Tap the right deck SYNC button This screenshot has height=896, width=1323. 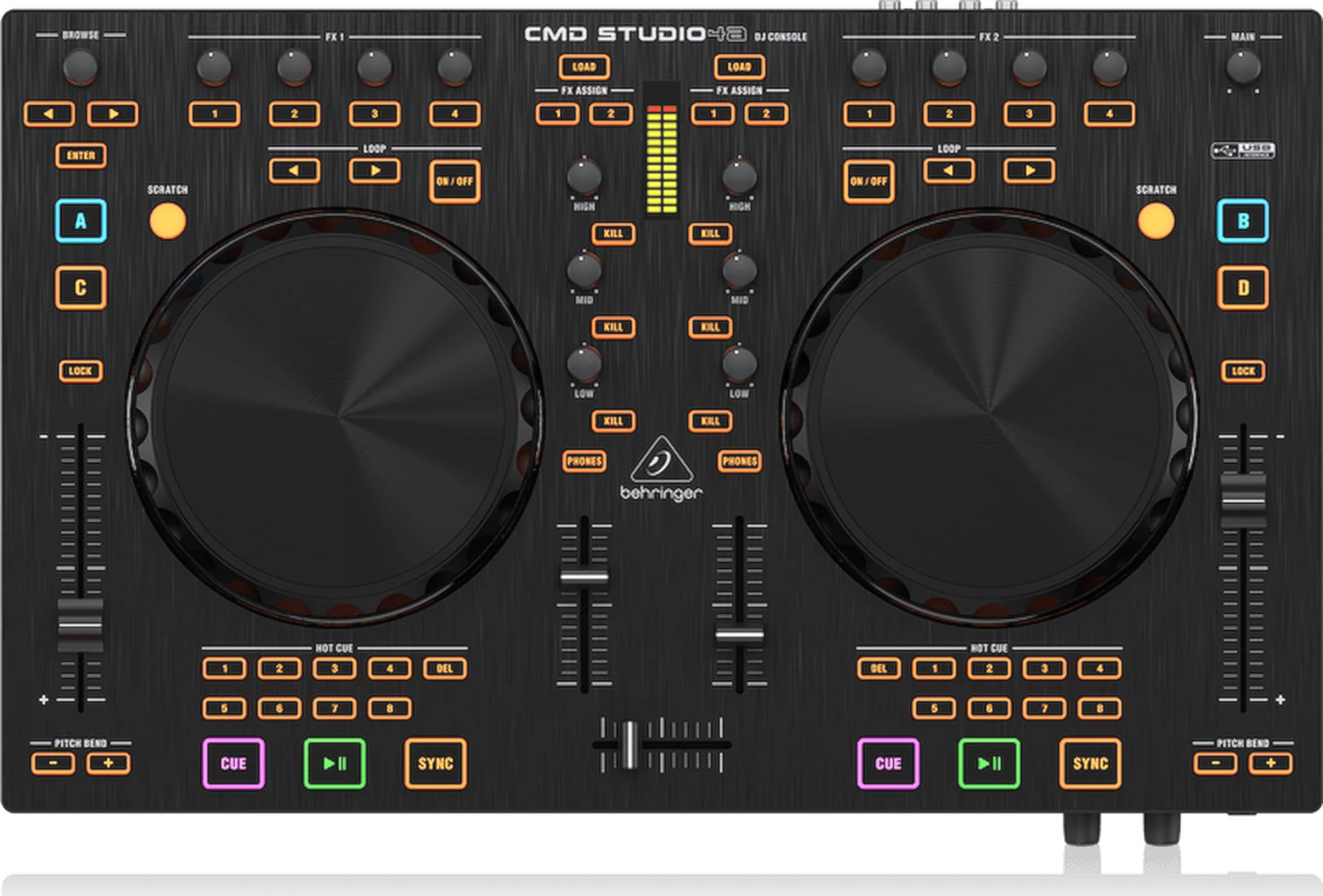pos(1090,763)
